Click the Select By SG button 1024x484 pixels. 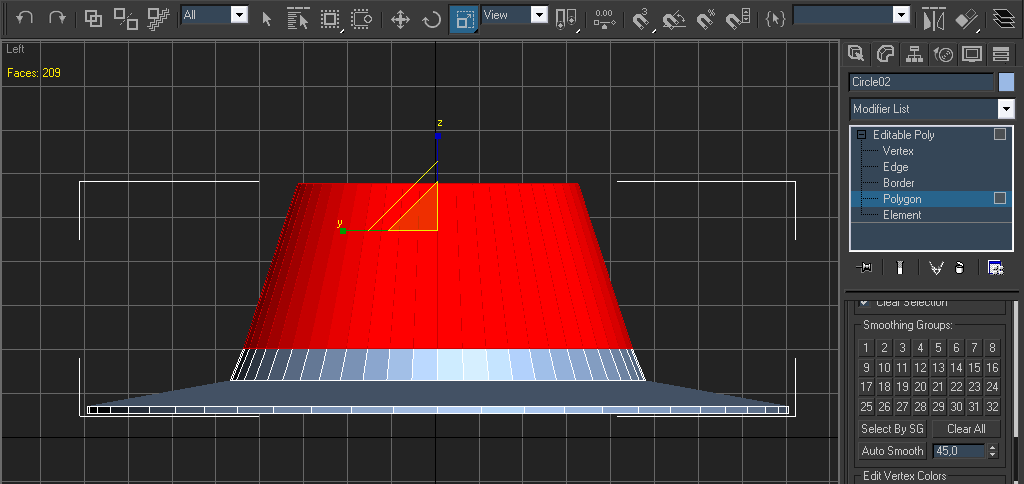click(x=892, y=429)
